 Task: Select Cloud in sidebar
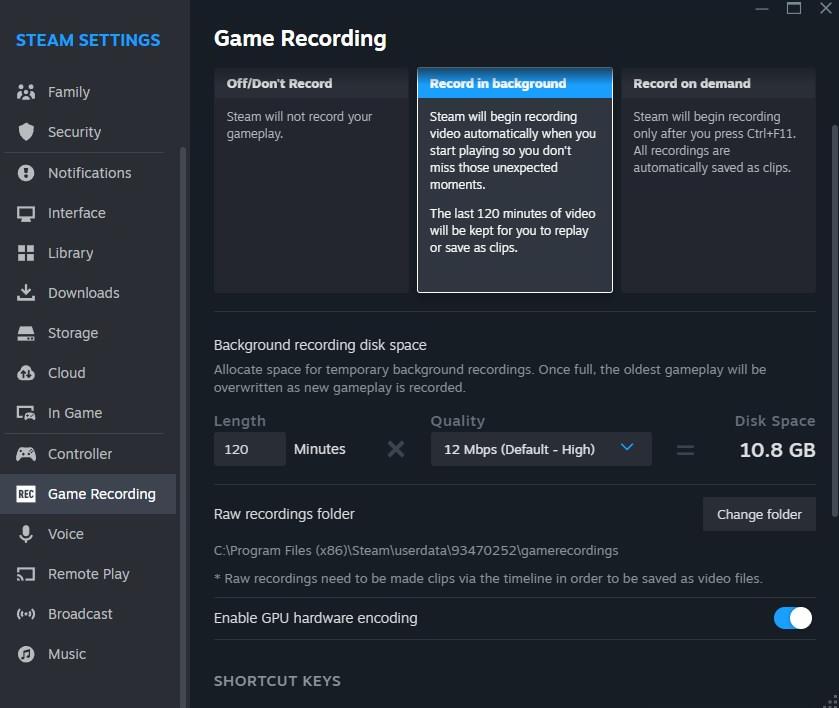click(66, 373)
